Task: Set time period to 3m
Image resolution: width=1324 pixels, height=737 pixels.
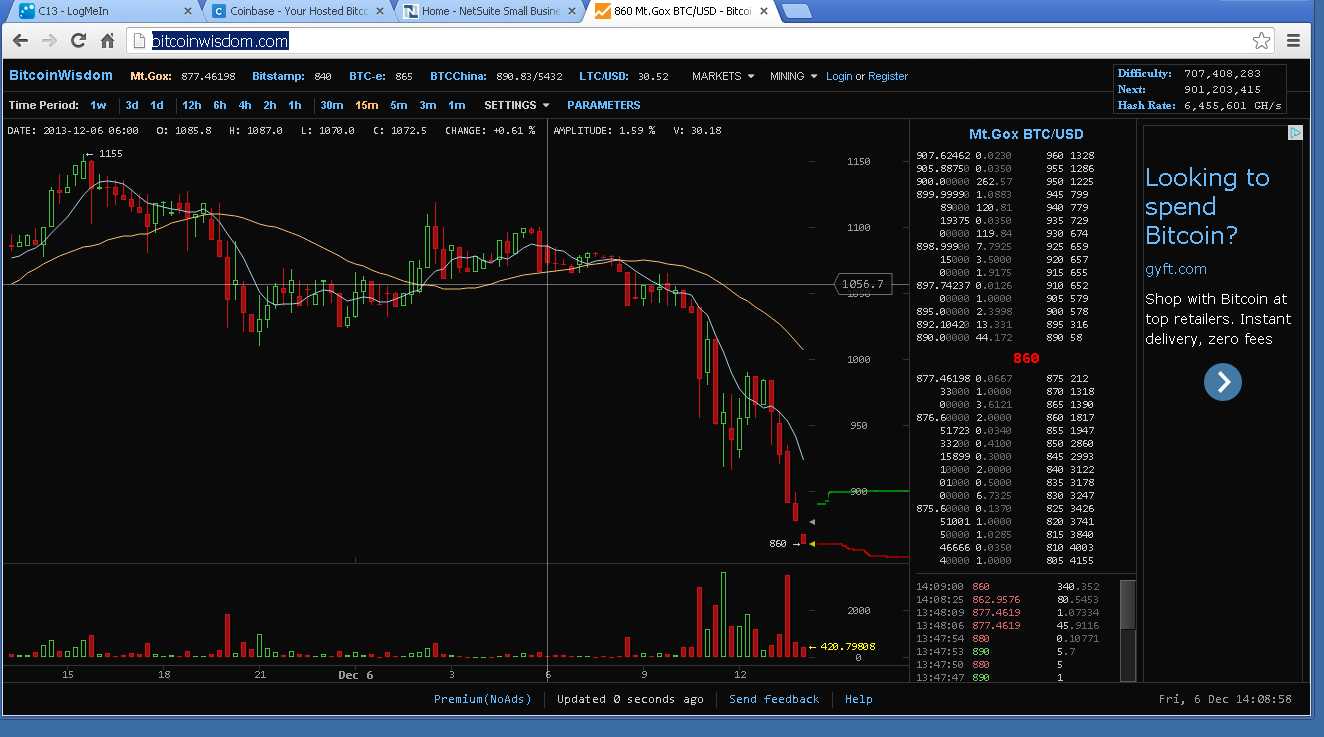Action: [428, 105]
